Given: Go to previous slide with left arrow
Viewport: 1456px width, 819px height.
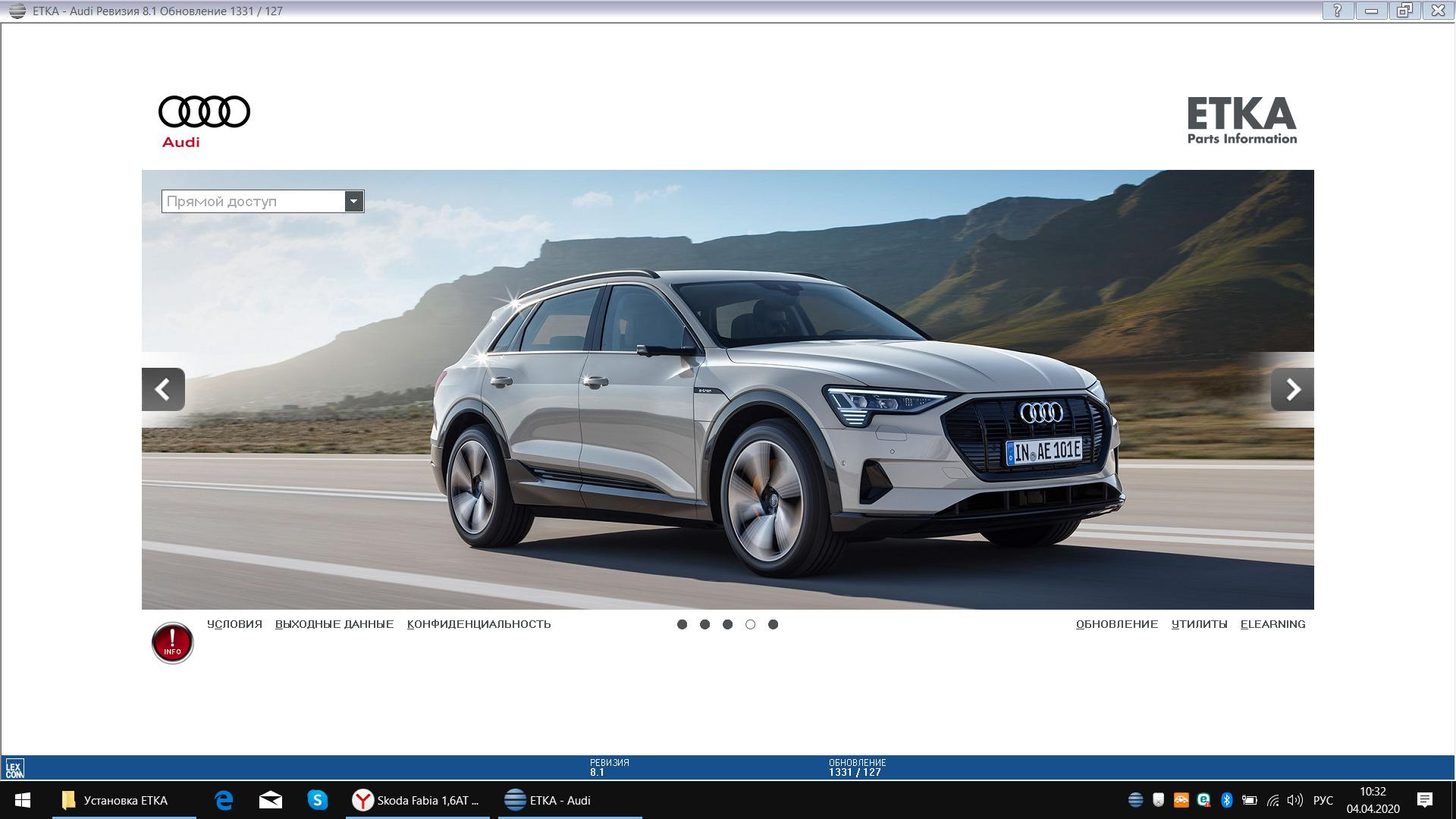Looking at the screenshot, I should point(163,390).
